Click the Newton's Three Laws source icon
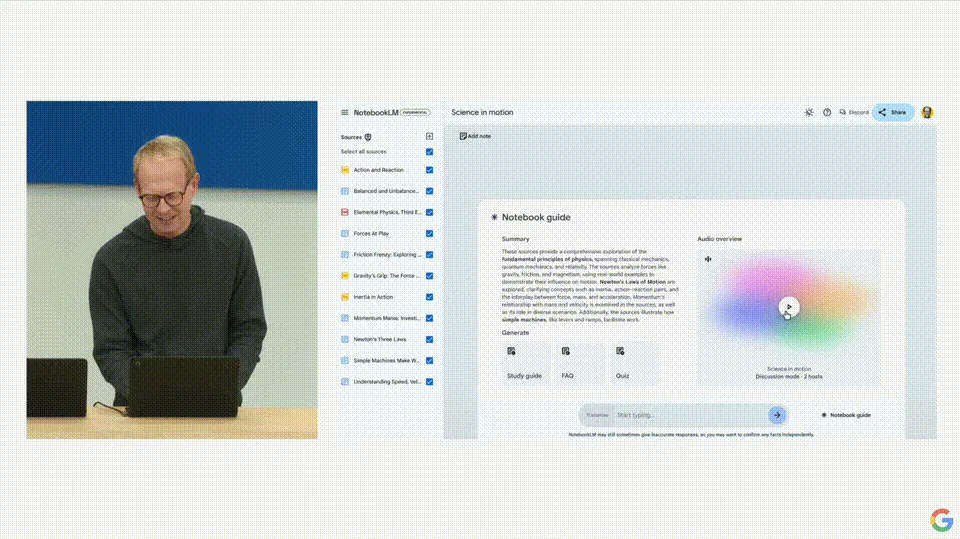Image resolution: width=960 pixels, height=539 pixels. tap(345, 339)
